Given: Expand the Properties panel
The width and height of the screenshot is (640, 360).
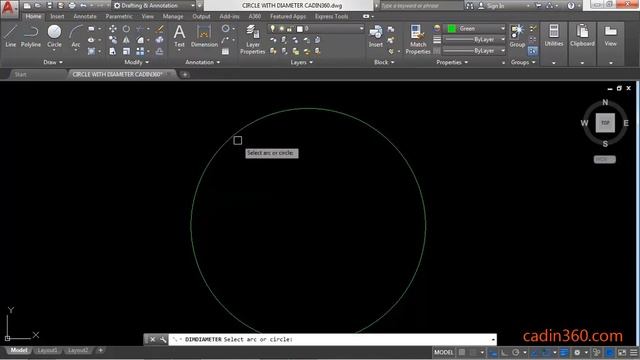Looking at the screenshot, I should click(x=452, y=62).
